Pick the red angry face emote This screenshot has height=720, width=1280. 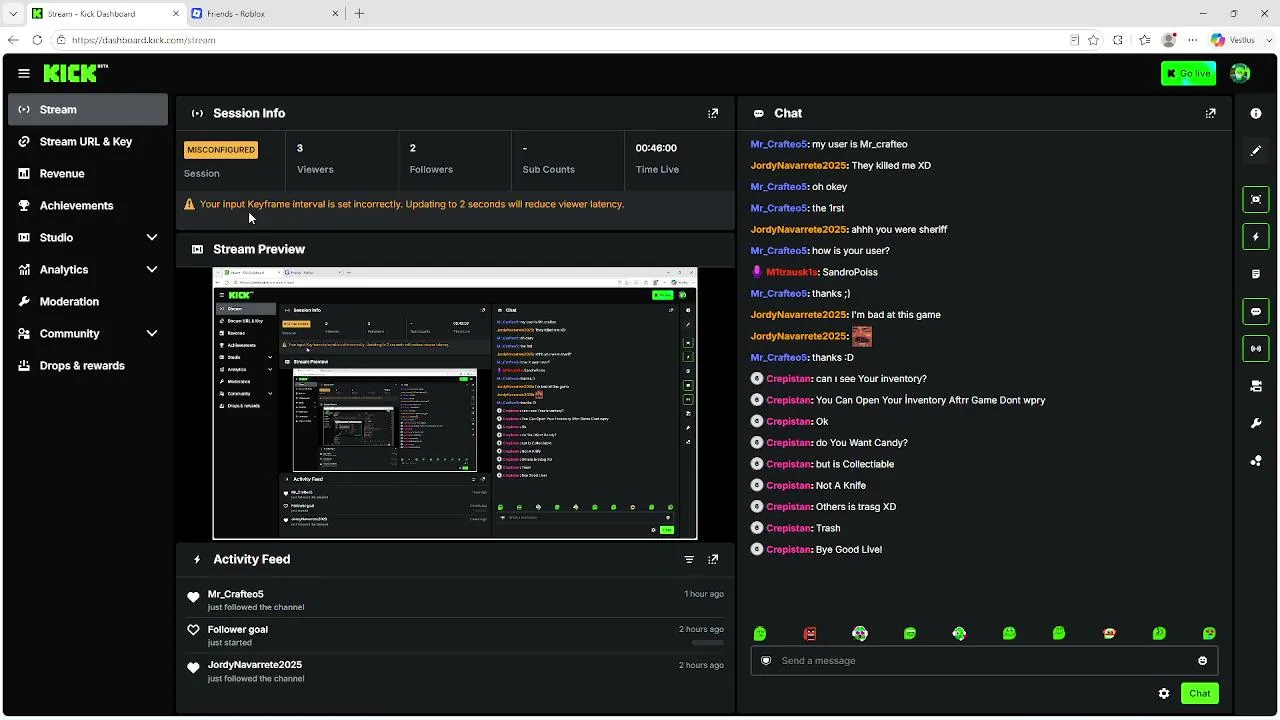tap(810, 633)
